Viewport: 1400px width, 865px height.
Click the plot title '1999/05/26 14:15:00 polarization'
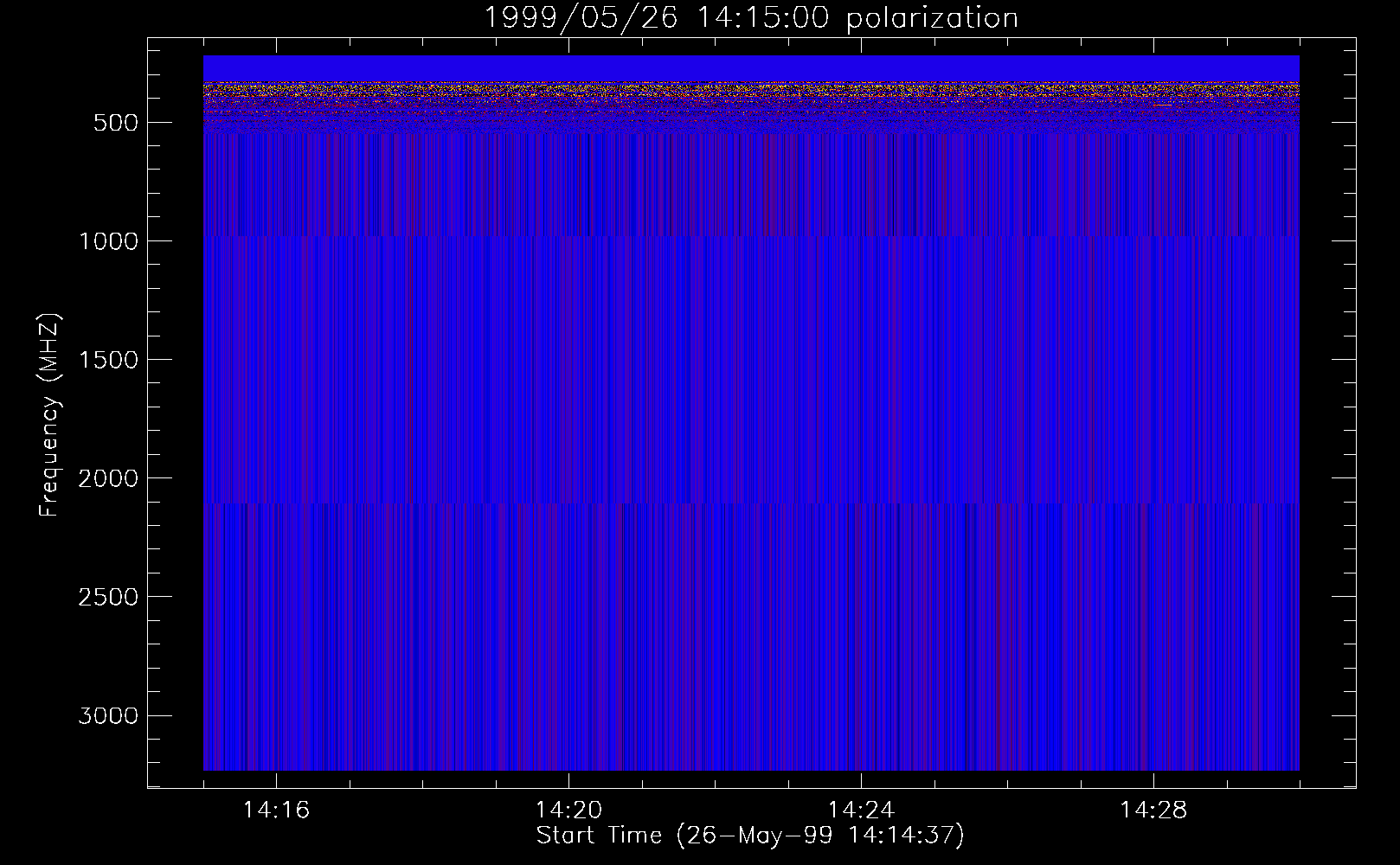(750, 18)
